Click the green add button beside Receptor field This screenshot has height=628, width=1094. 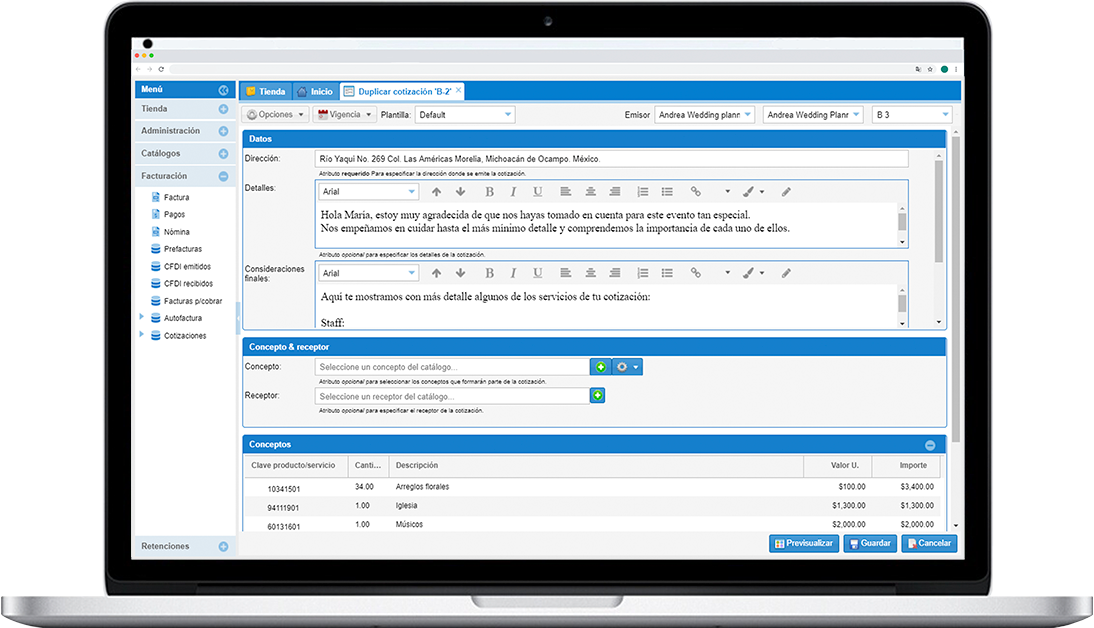(598, 396)
